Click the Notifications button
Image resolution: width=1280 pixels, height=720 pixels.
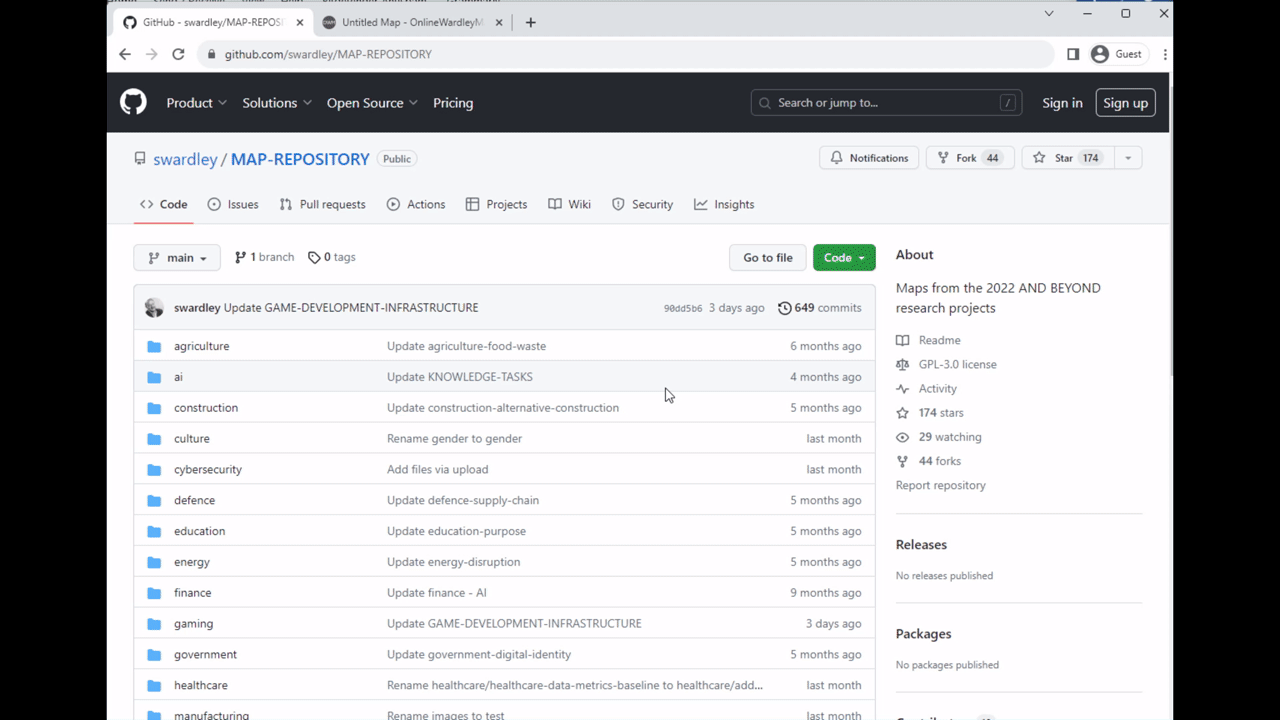click(x=869, y=158)
